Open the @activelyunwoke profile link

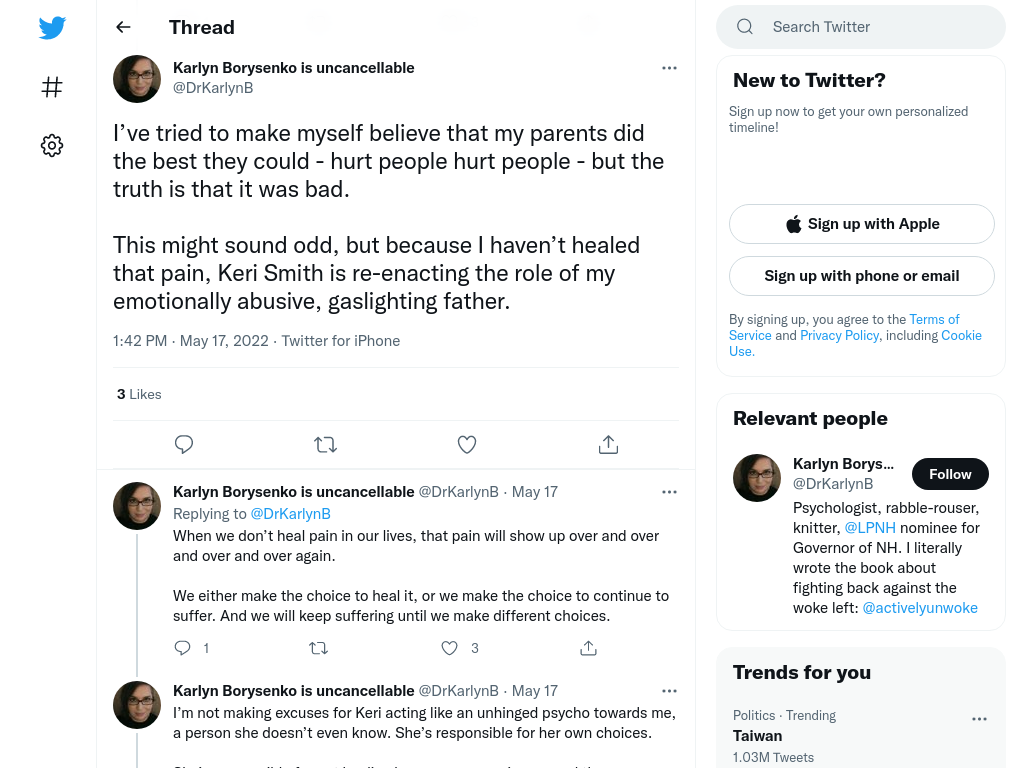920,608
